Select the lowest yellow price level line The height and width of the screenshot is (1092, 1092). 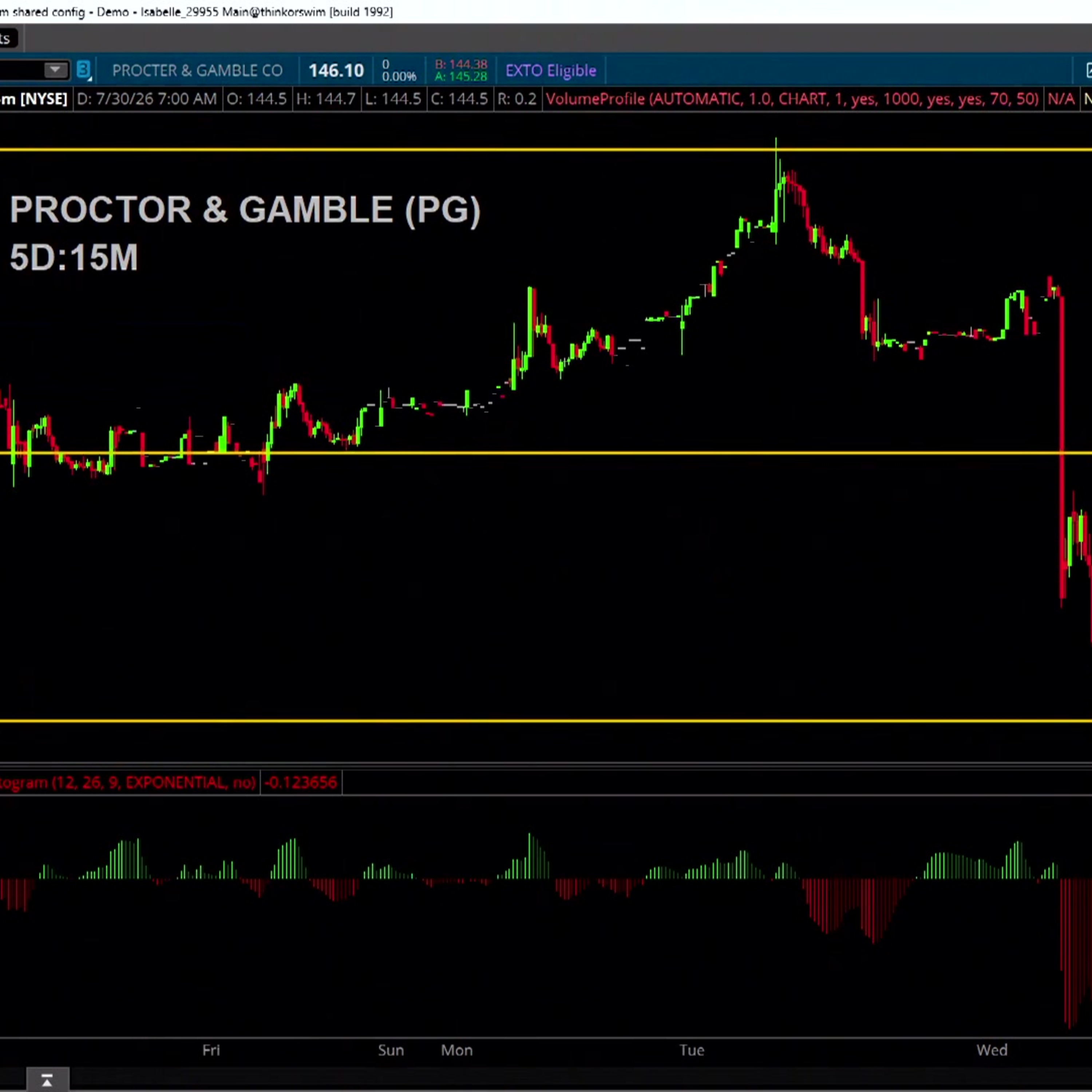[x=546, y=721]
